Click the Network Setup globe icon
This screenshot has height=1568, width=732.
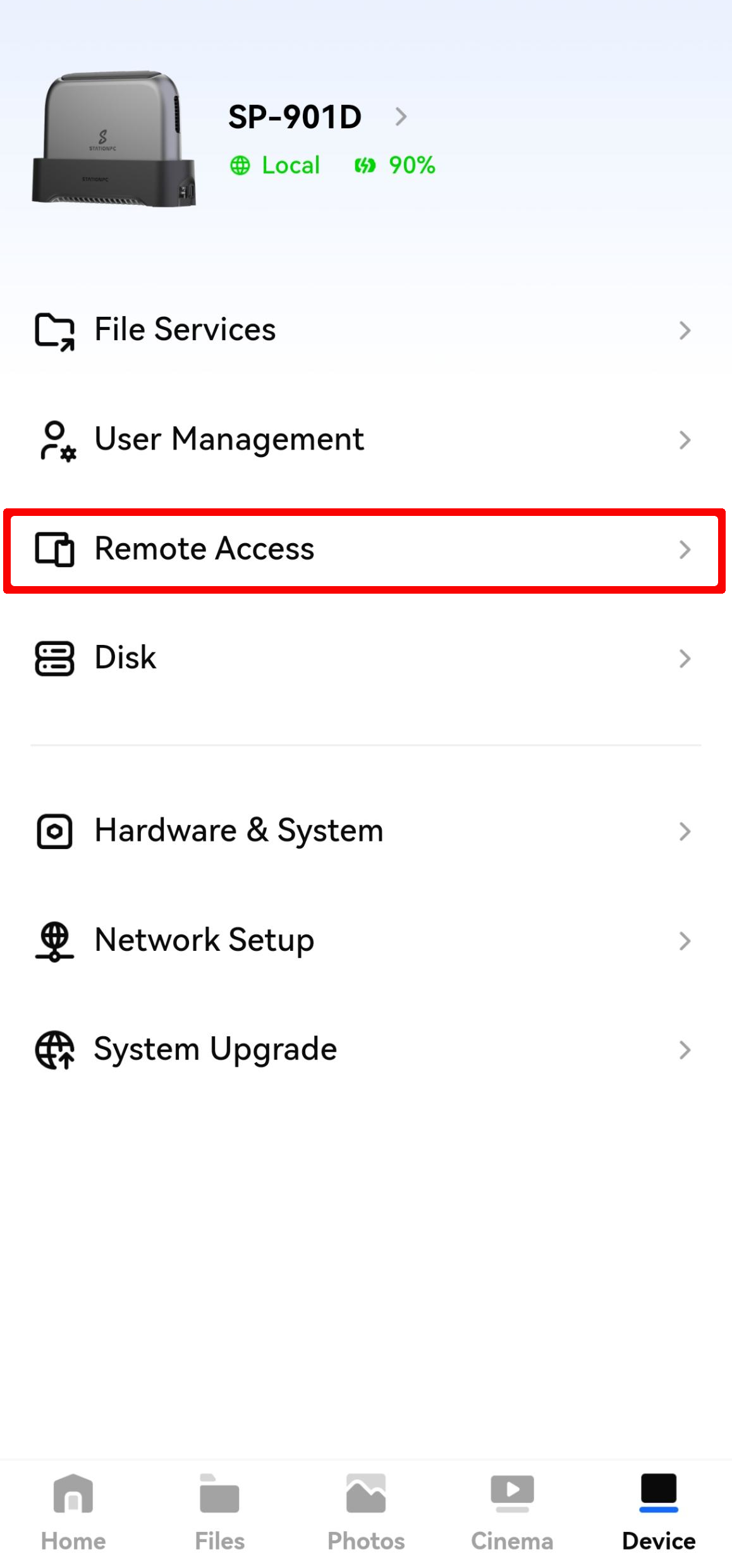54,941
